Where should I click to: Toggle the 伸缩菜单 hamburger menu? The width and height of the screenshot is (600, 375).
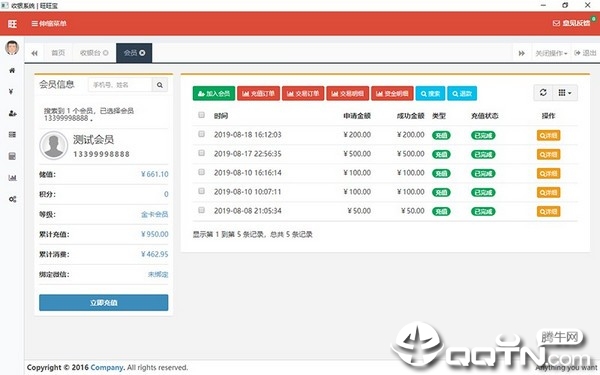[49, 23]
